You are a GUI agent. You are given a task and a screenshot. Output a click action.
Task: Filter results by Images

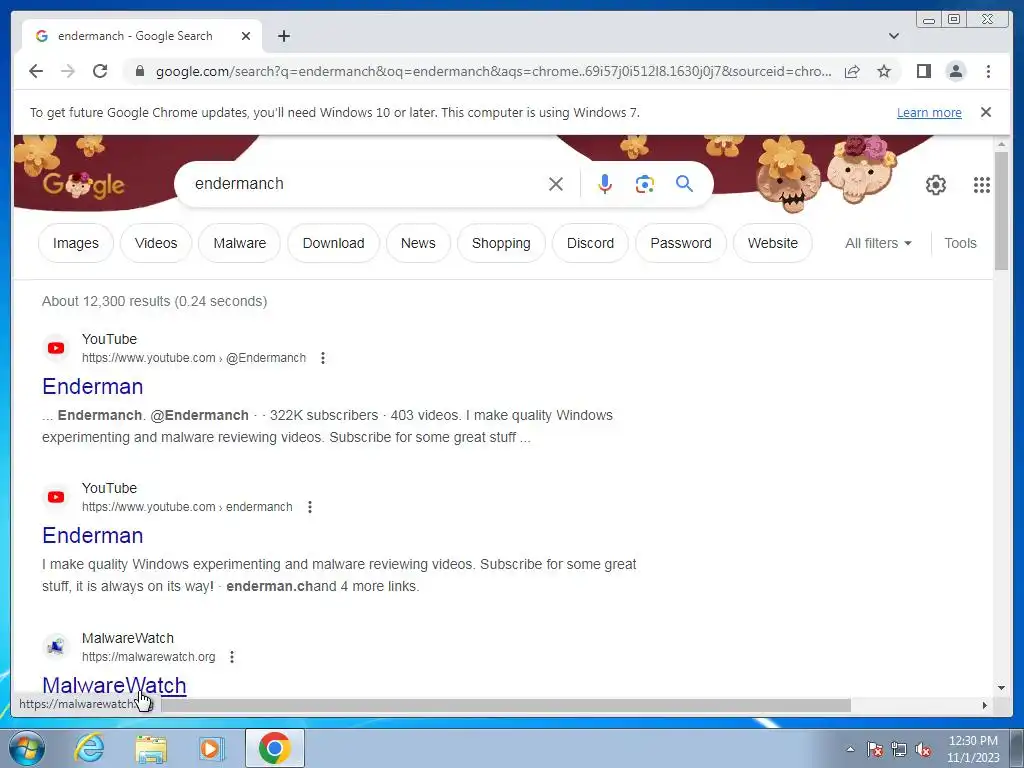[76, 243]
